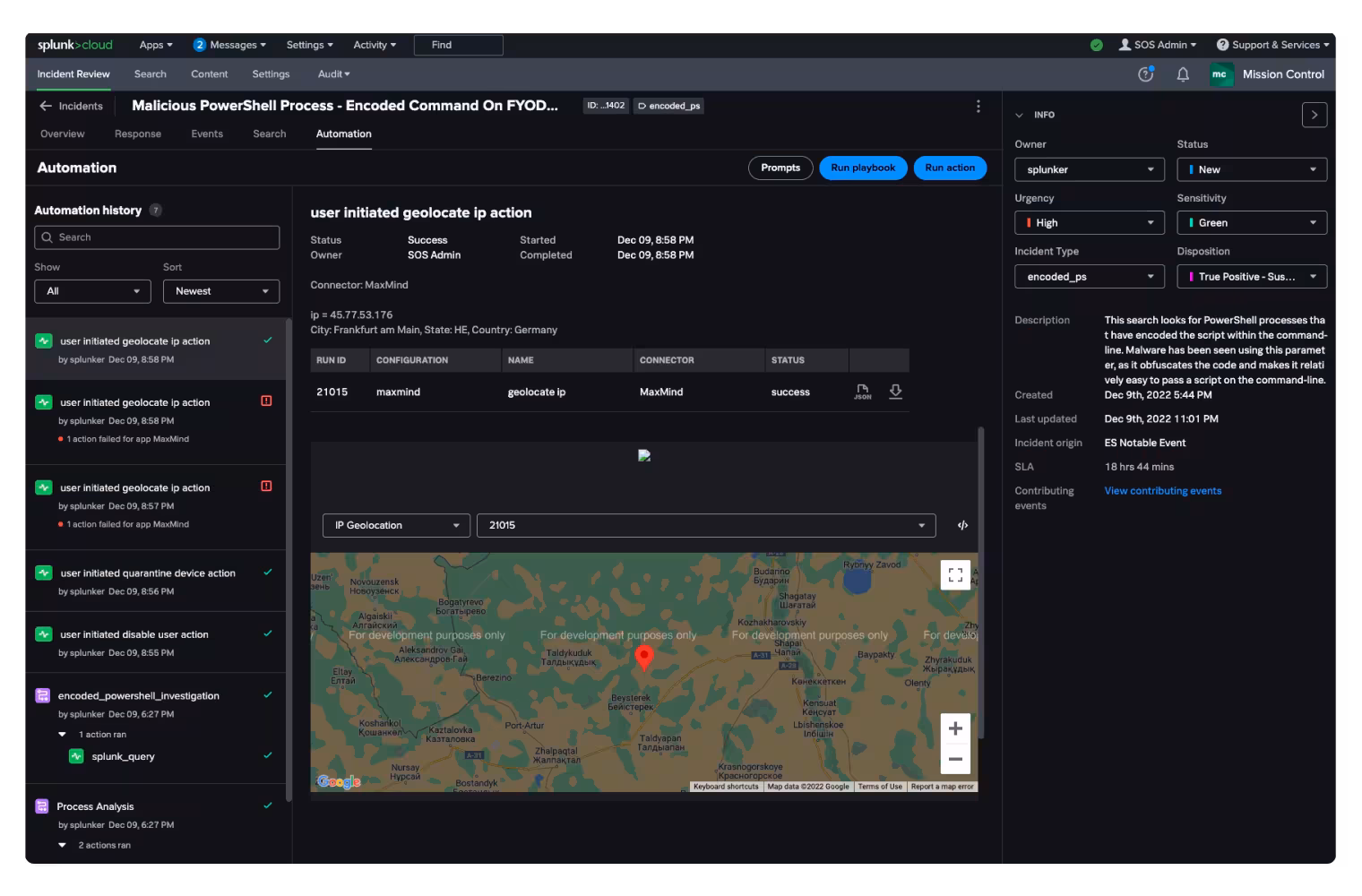Download results for run 21015
The width and height of the screenshot is (1362, 896).
(x=895, y=392)
